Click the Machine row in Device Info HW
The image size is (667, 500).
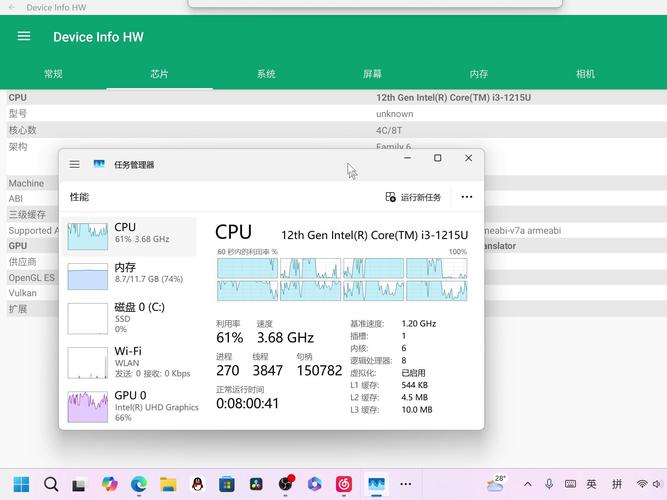pyautogui.click(x=33, y=183)
